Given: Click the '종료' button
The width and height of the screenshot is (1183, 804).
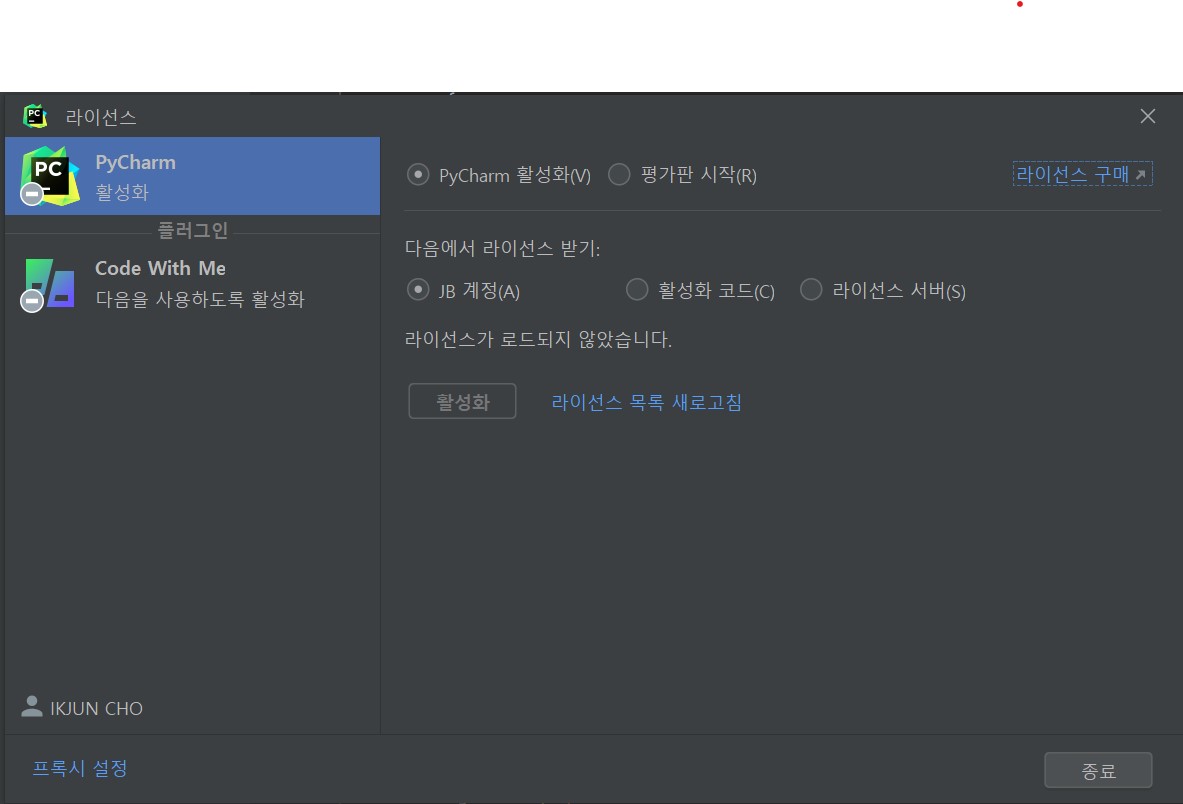Looking at the screenshot, I should (x=1098, y=770).
